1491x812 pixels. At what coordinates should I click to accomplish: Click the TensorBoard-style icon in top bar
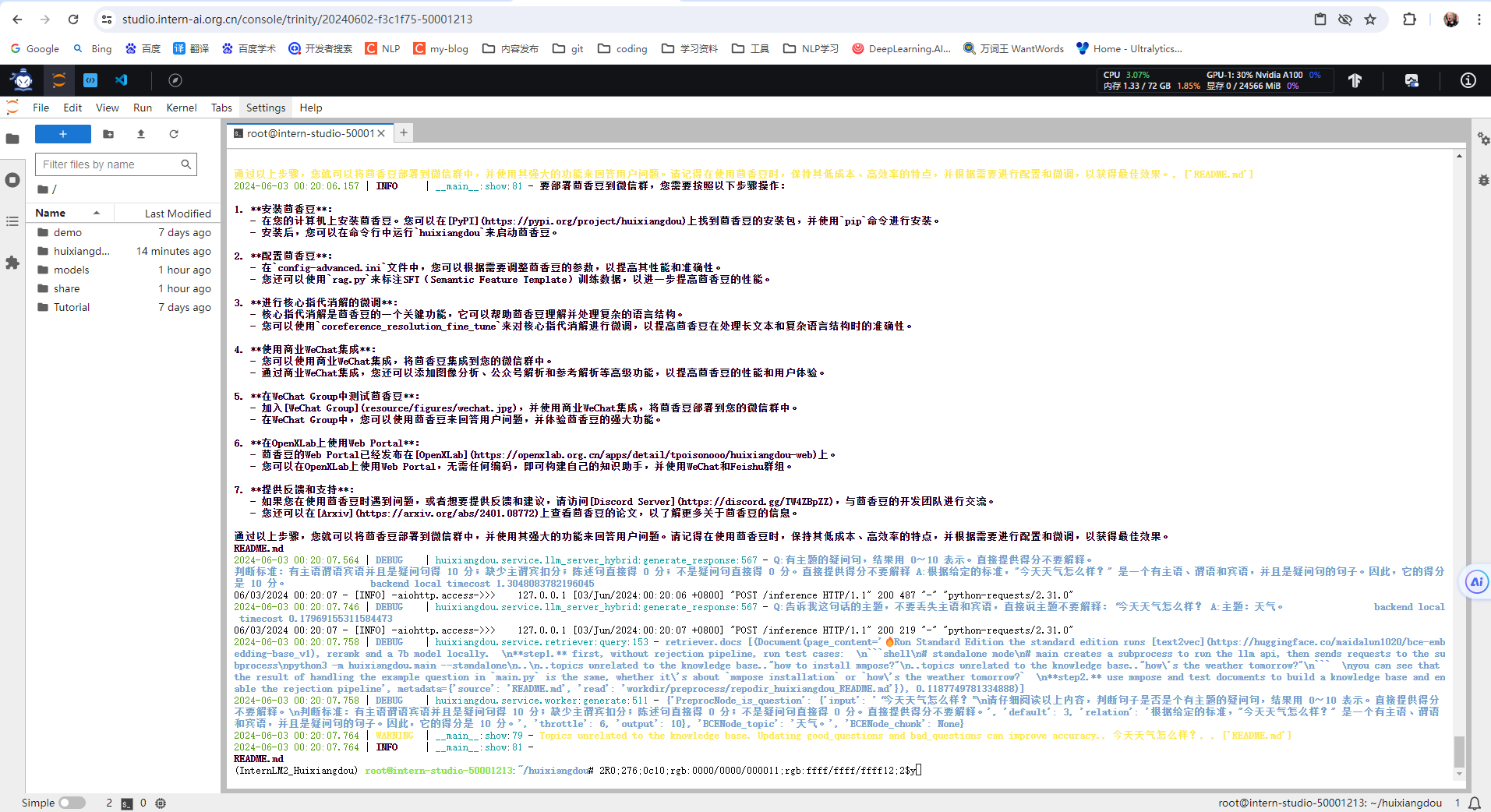click(1355, 80)
